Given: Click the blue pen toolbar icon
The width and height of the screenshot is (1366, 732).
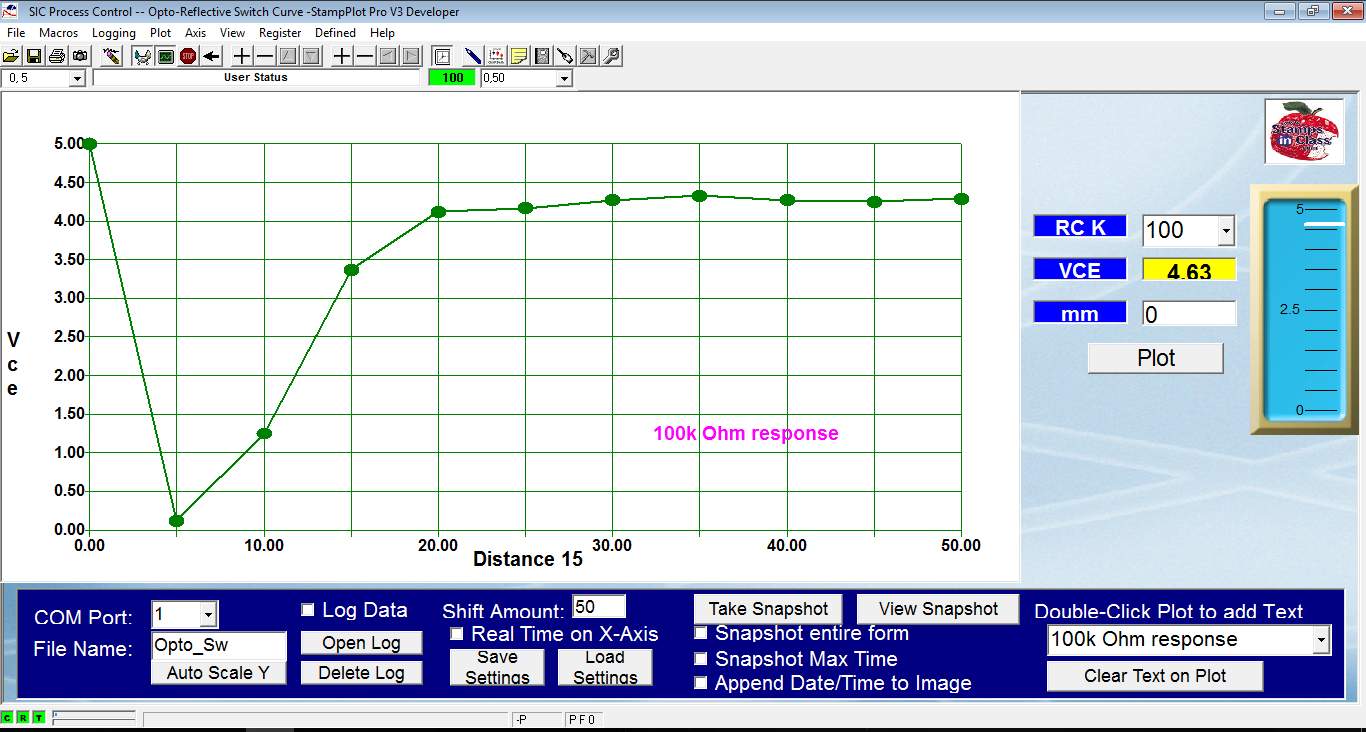Looking at the screenshot, I should tap(473, 56).
